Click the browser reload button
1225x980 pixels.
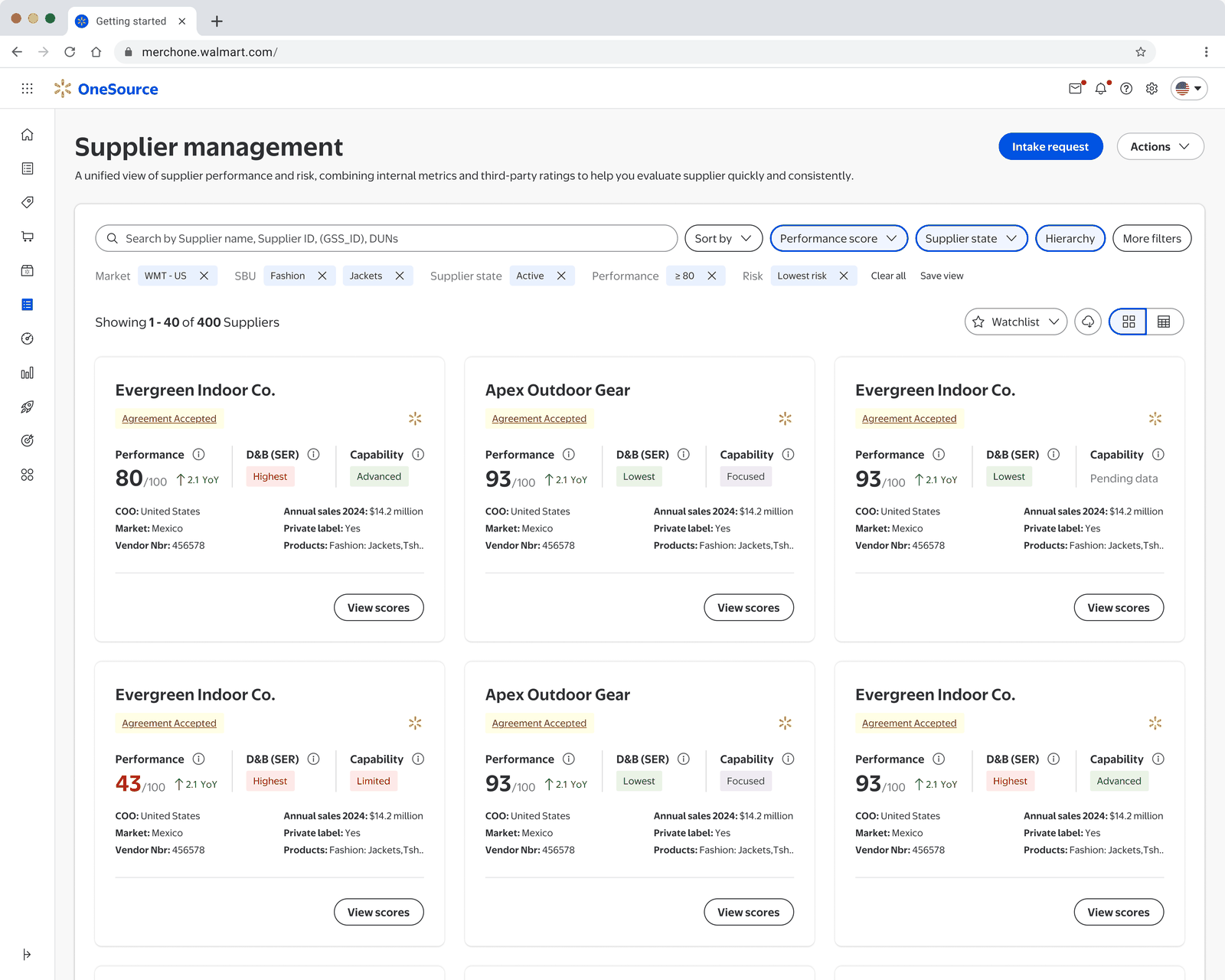tap(70, 52)
